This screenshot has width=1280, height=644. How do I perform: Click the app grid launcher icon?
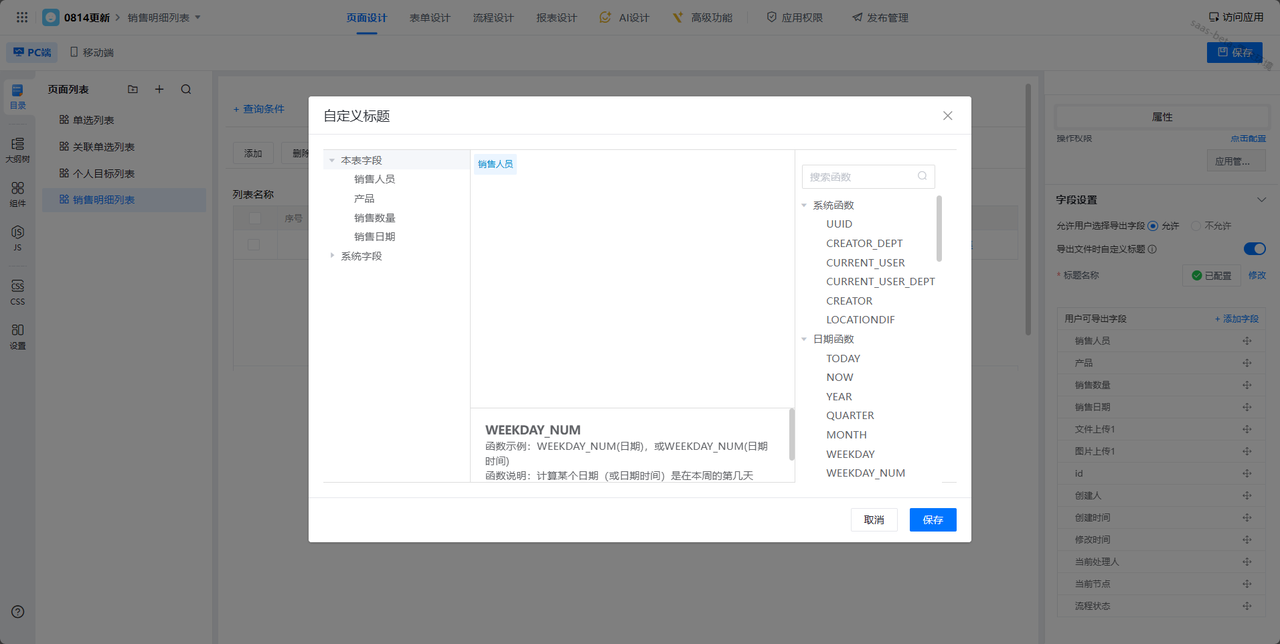click(x=22, y=17)
